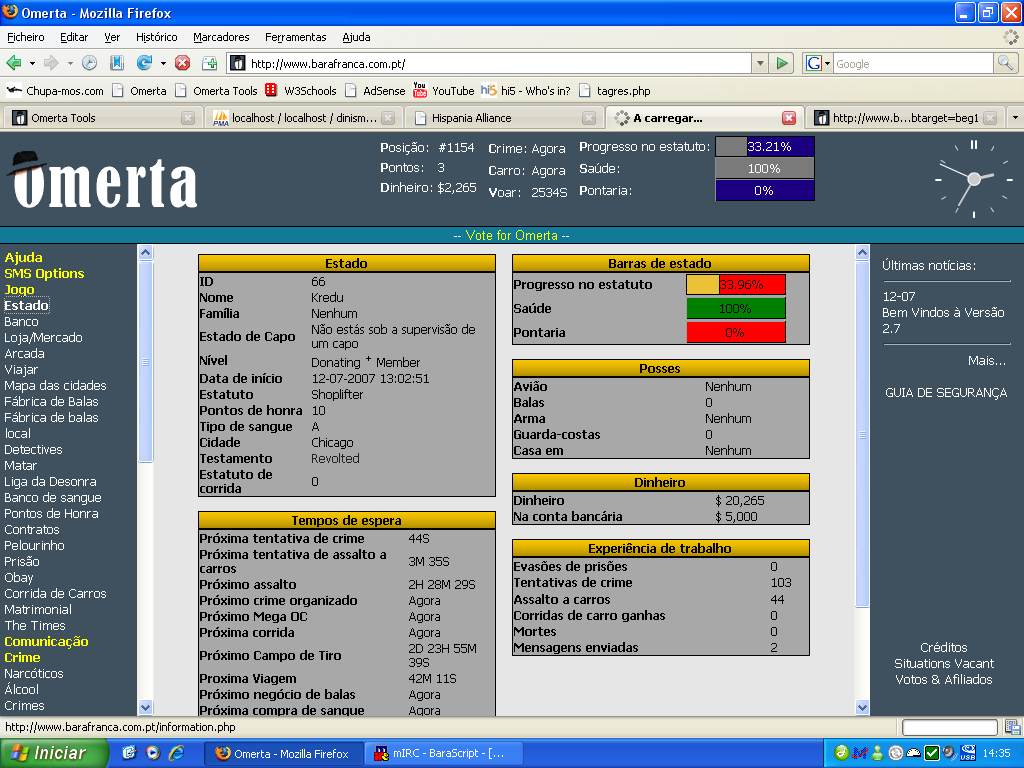
Task: Click the search magnifying glass icon
Action: pyautogui.click(x=1005, y=63)
